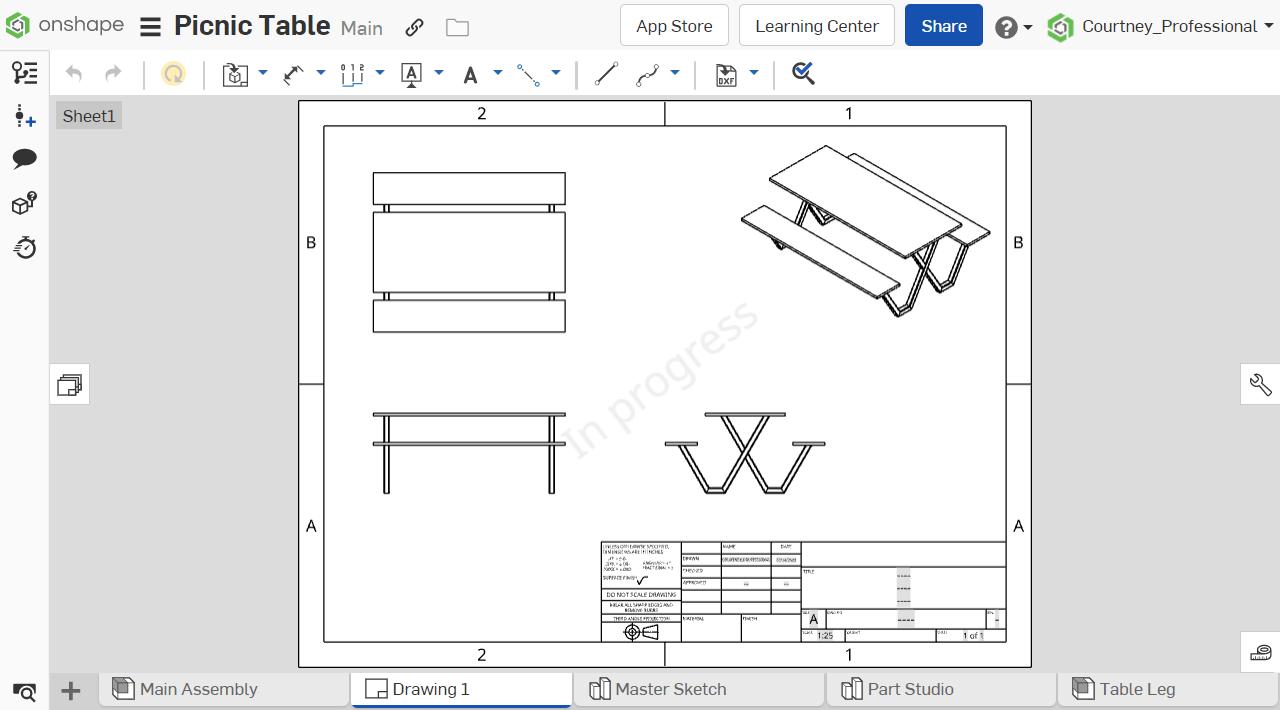
Task: Open the Main Assembly tab
Action: (x=197, y=689)
